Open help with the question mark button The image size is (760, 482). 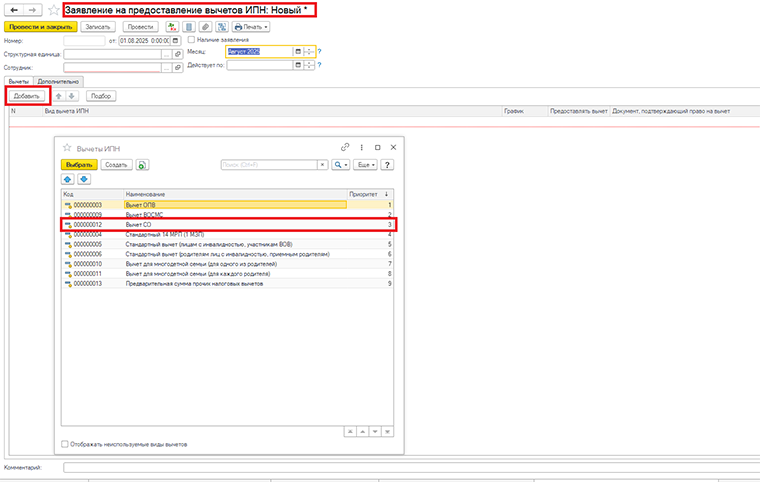click(386, 165)
